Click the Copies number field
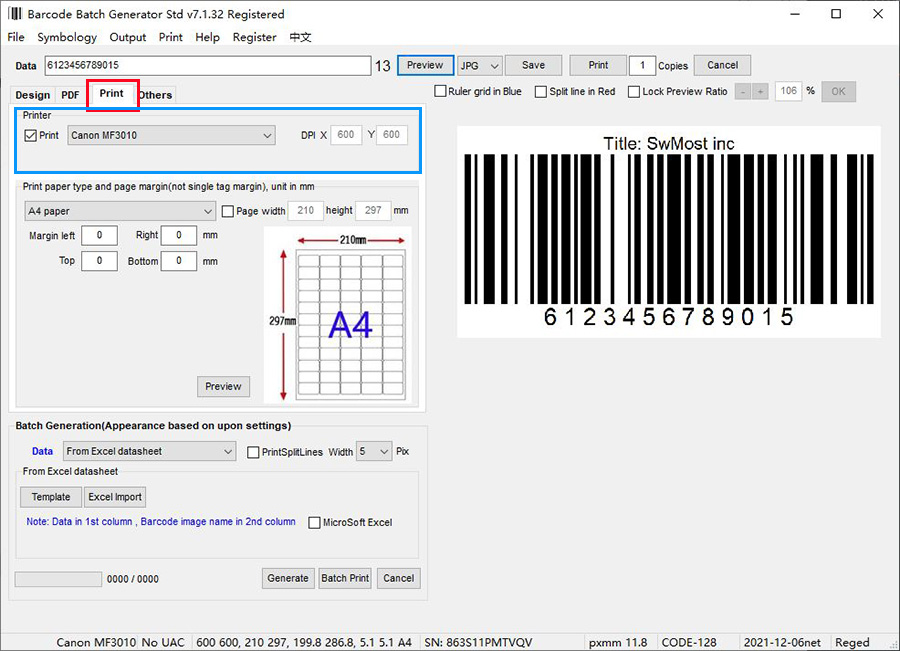Screen dimensions: 900x651 point(642,65)
